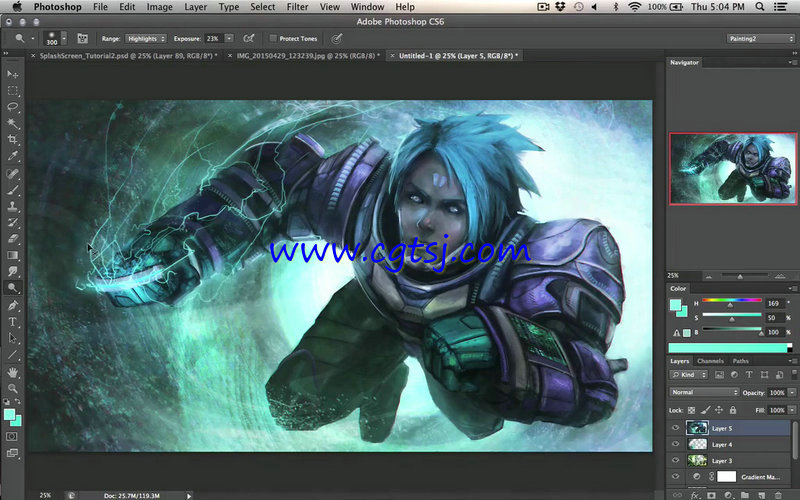Select the Gradient tool
The width and height of the screenshot is (800, 500).
click(x=12, y=255)
